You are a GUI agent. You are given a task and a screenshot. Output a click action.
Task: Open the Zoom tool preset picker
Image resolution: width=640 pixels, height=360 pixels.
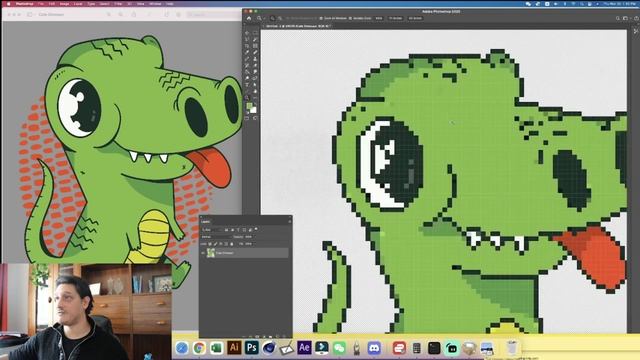(x=260, y=18)
